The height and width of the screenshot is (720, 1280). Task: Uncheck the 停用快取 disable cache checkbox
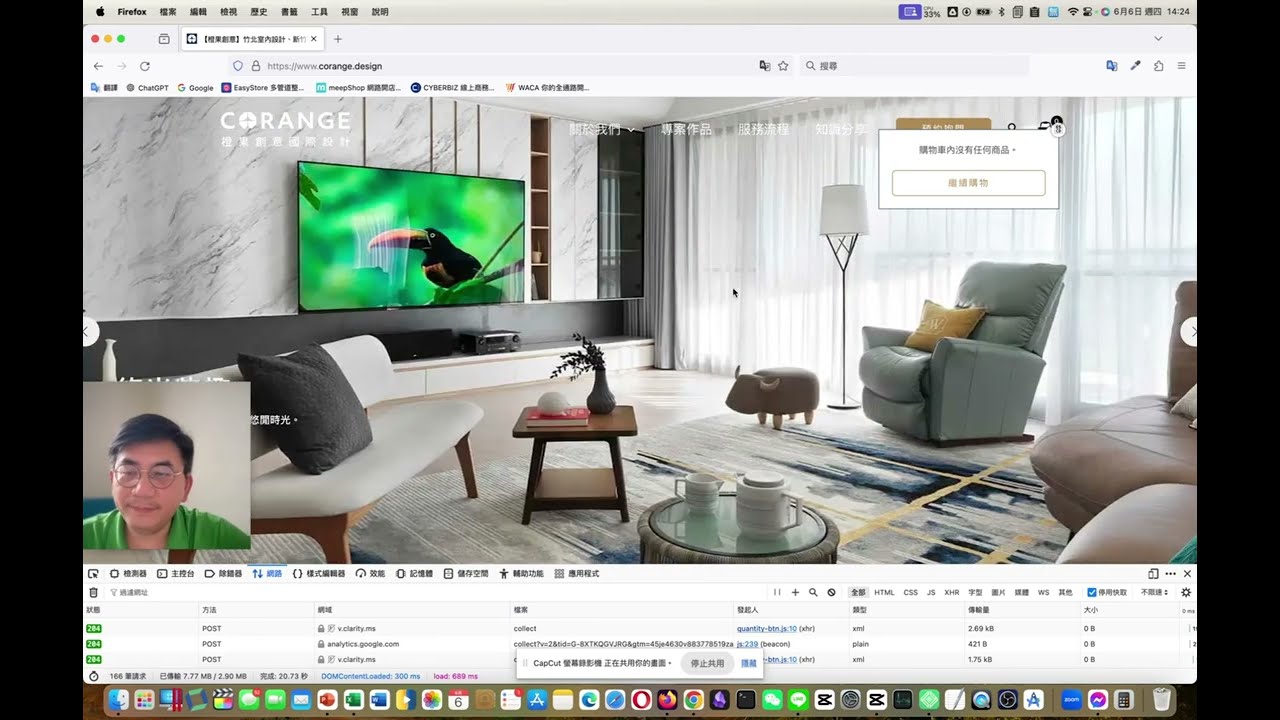pos(1094,592)
